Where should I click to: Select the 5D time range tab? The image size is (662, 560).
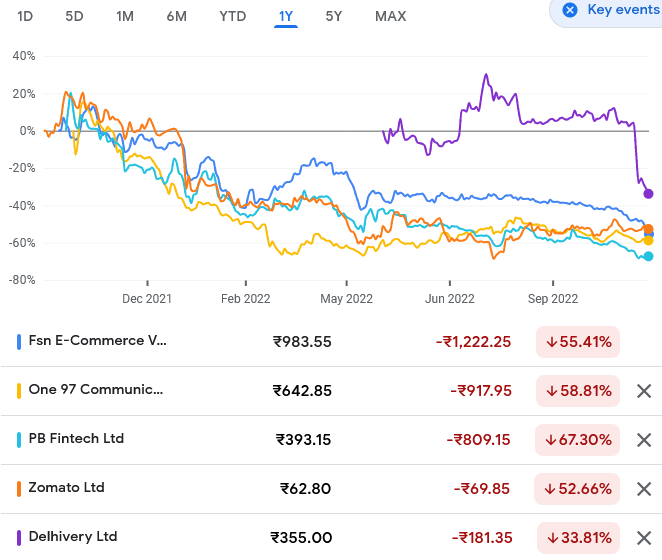[75, 16]
